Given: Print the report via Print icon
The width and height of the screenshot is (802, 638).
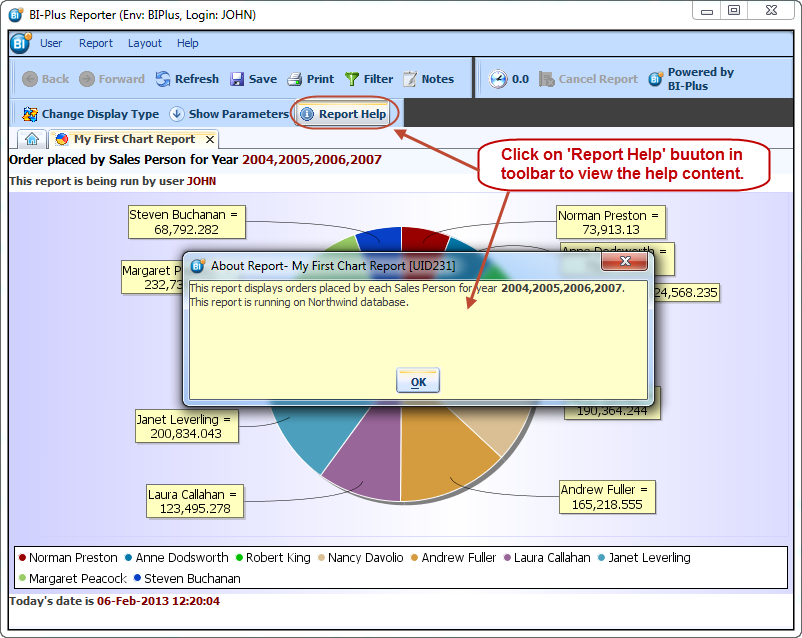Looking at the screenshot, I should click(x=295, y=79).
